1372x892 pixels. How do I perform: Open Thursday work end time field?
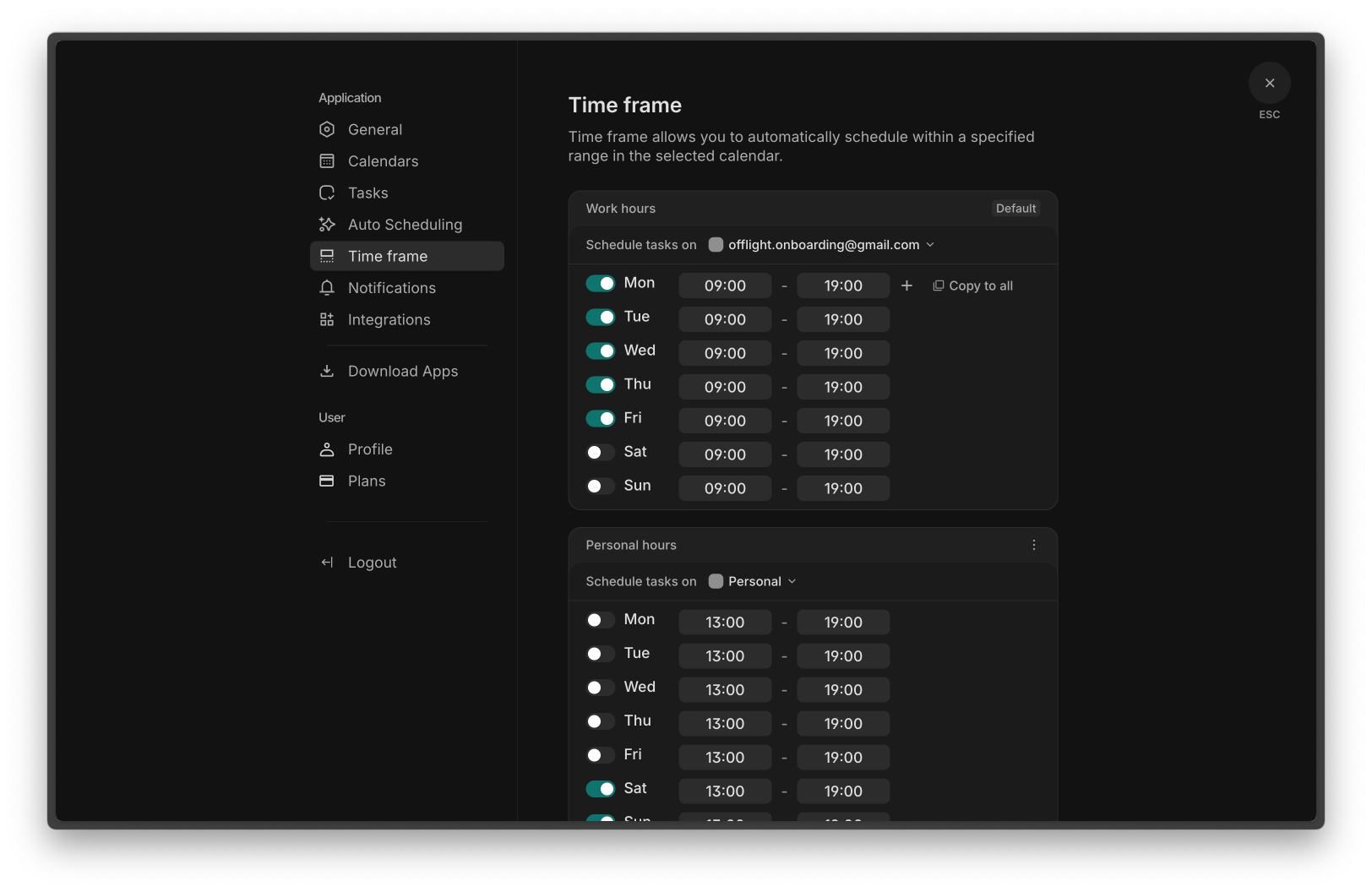[x=843, y=387]
